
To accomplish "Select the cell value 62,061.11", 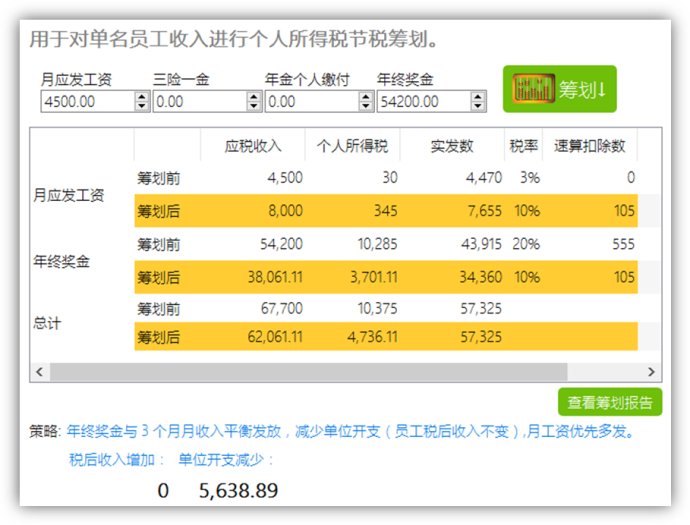I will (x=275, y=337).
